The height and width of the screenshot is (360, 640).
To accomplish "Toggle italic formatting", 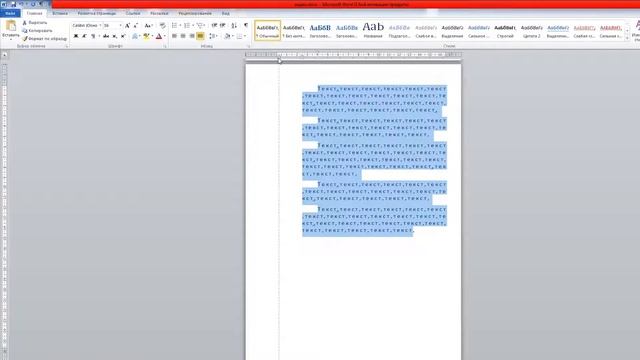I will coord(84,36).
